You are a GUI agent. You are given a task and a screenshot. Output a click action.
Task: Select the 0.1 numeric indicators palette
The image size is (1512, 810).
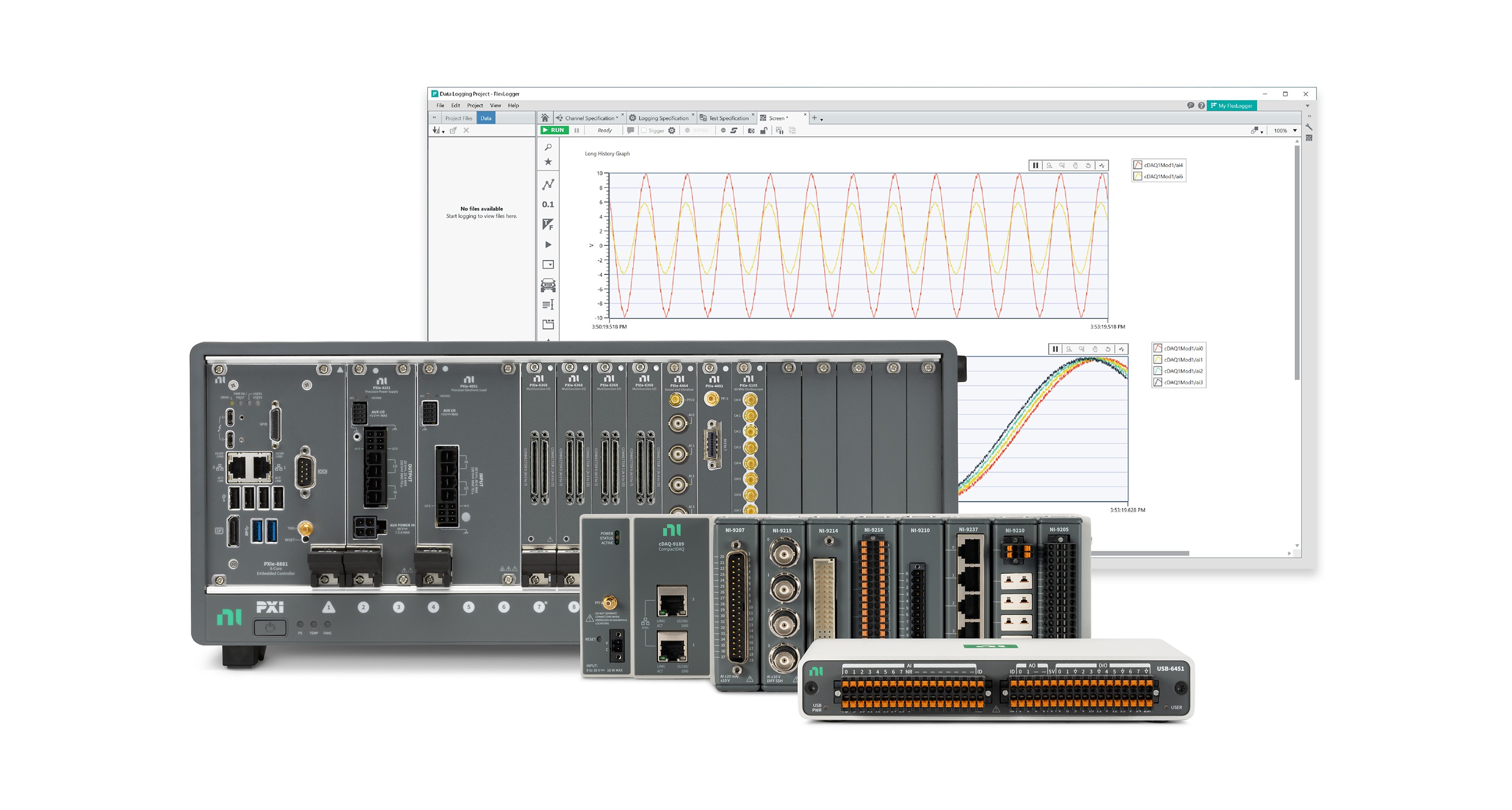(548, 204)
